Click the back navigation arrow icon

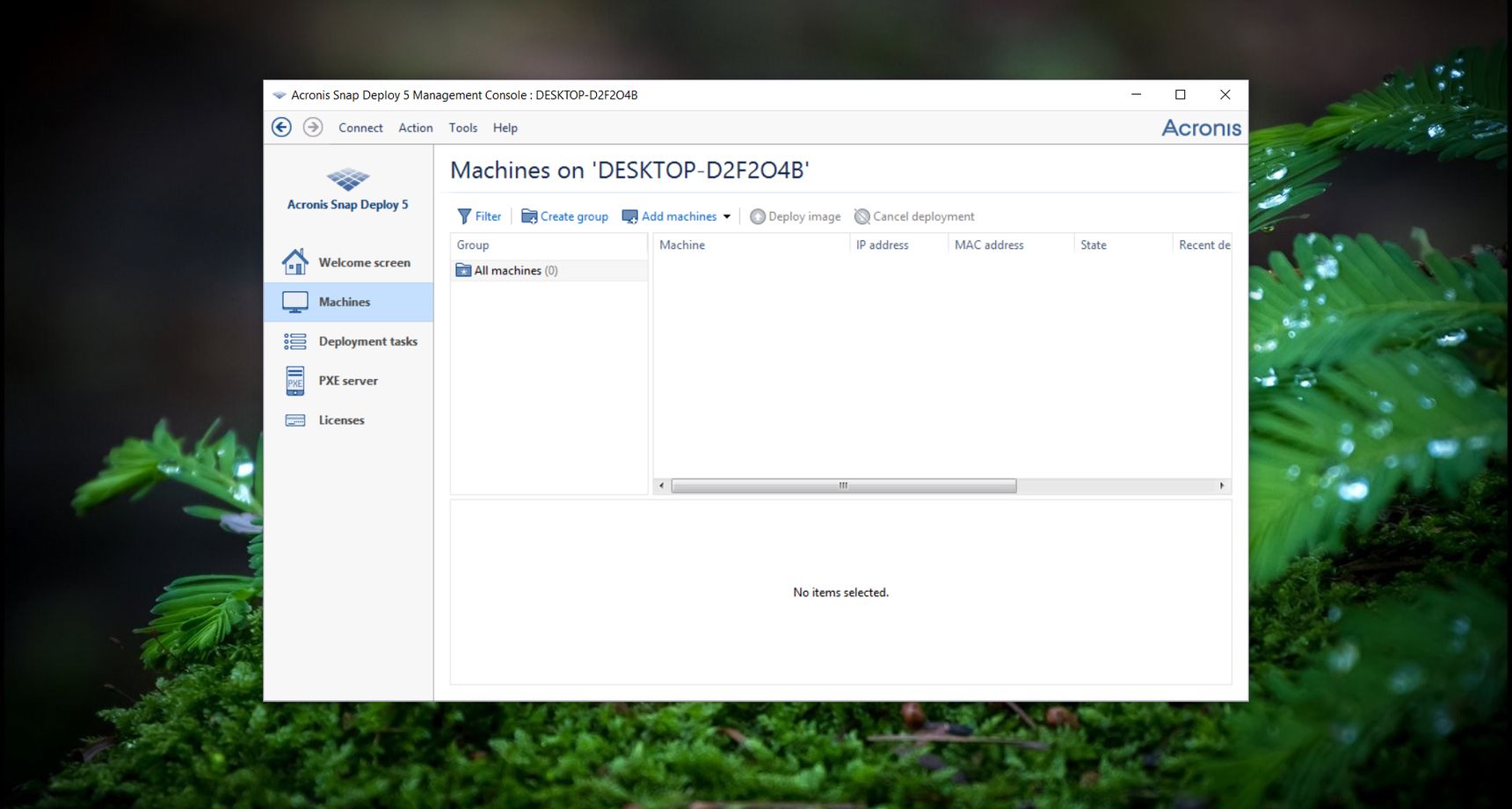pos(281,128)
